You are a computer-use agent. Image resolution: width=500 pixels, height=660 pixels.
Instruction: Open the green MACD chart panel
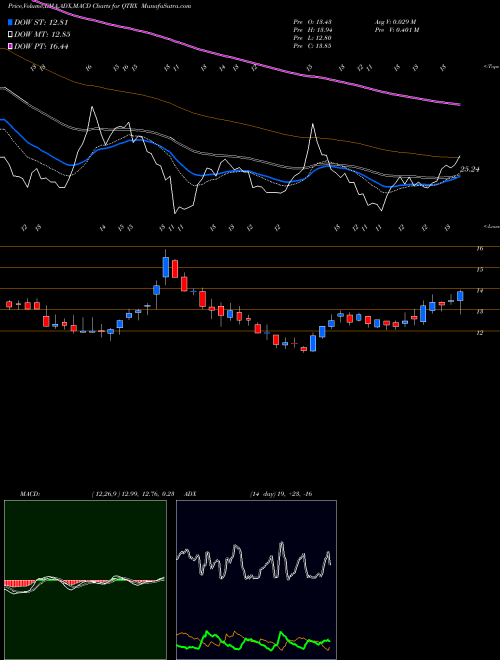(85, 580)
